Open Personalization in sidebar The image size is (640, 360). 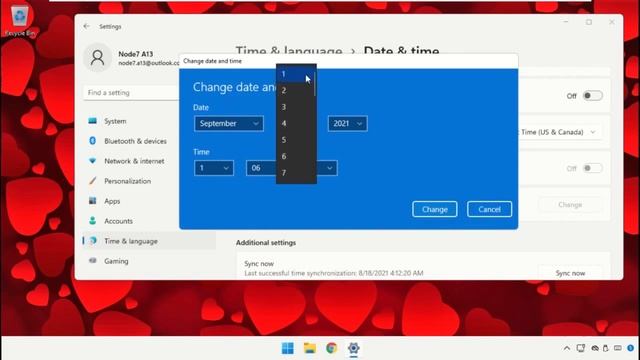[x=127, y=181]
